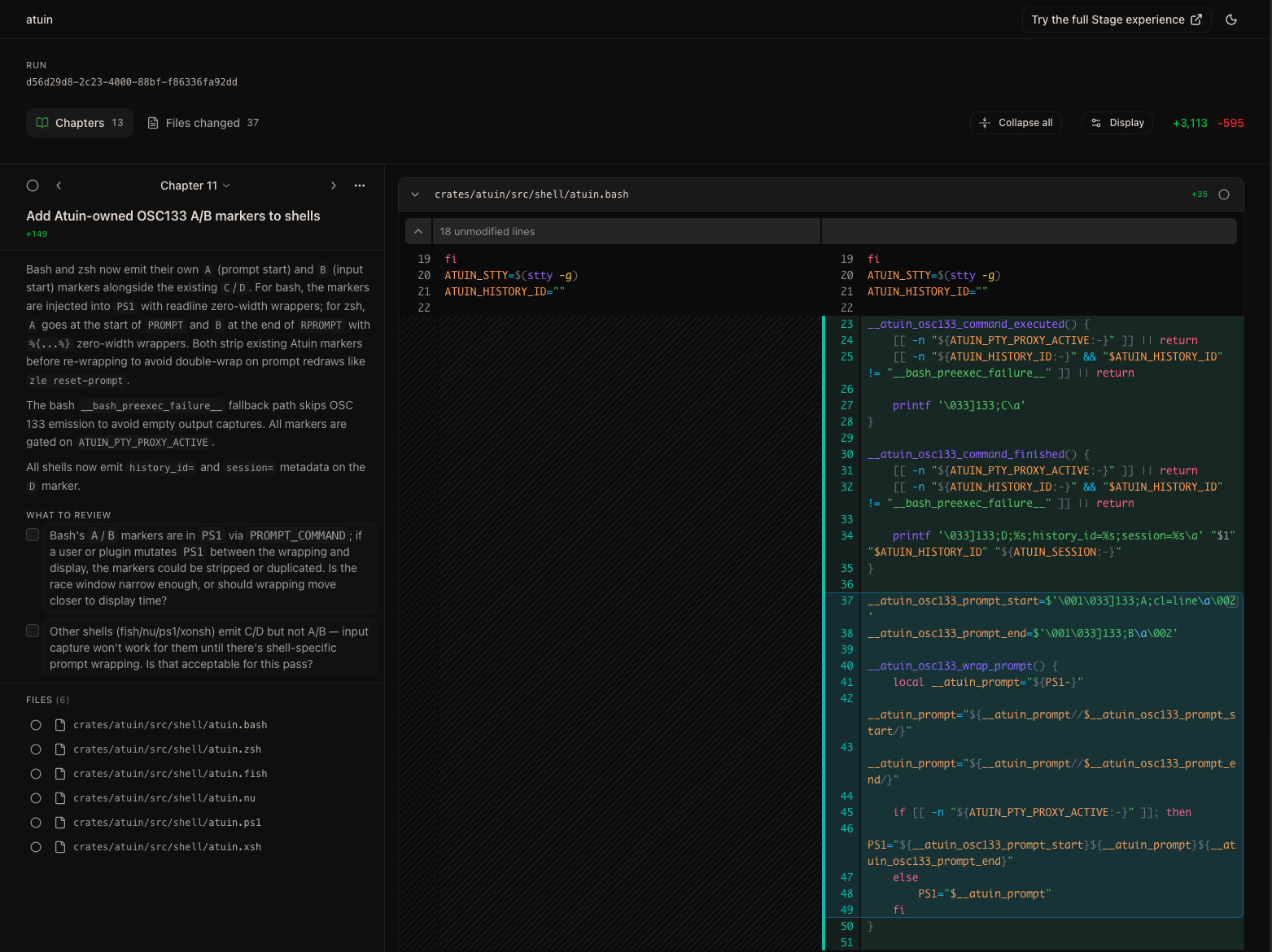This screenshot has width=1272, height=952.
Task: Click the external link icon in Stage button
Action: [x=1196, y=20]
